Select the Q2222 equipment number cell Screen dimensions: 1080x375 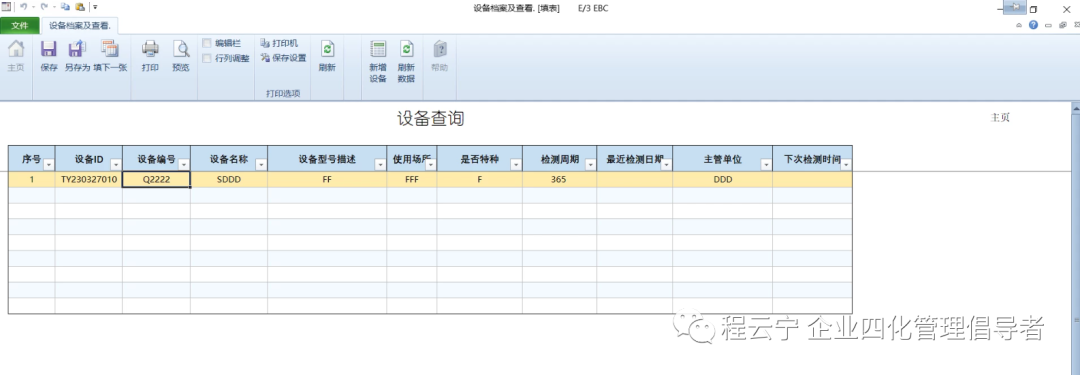[x=156, y=179]
